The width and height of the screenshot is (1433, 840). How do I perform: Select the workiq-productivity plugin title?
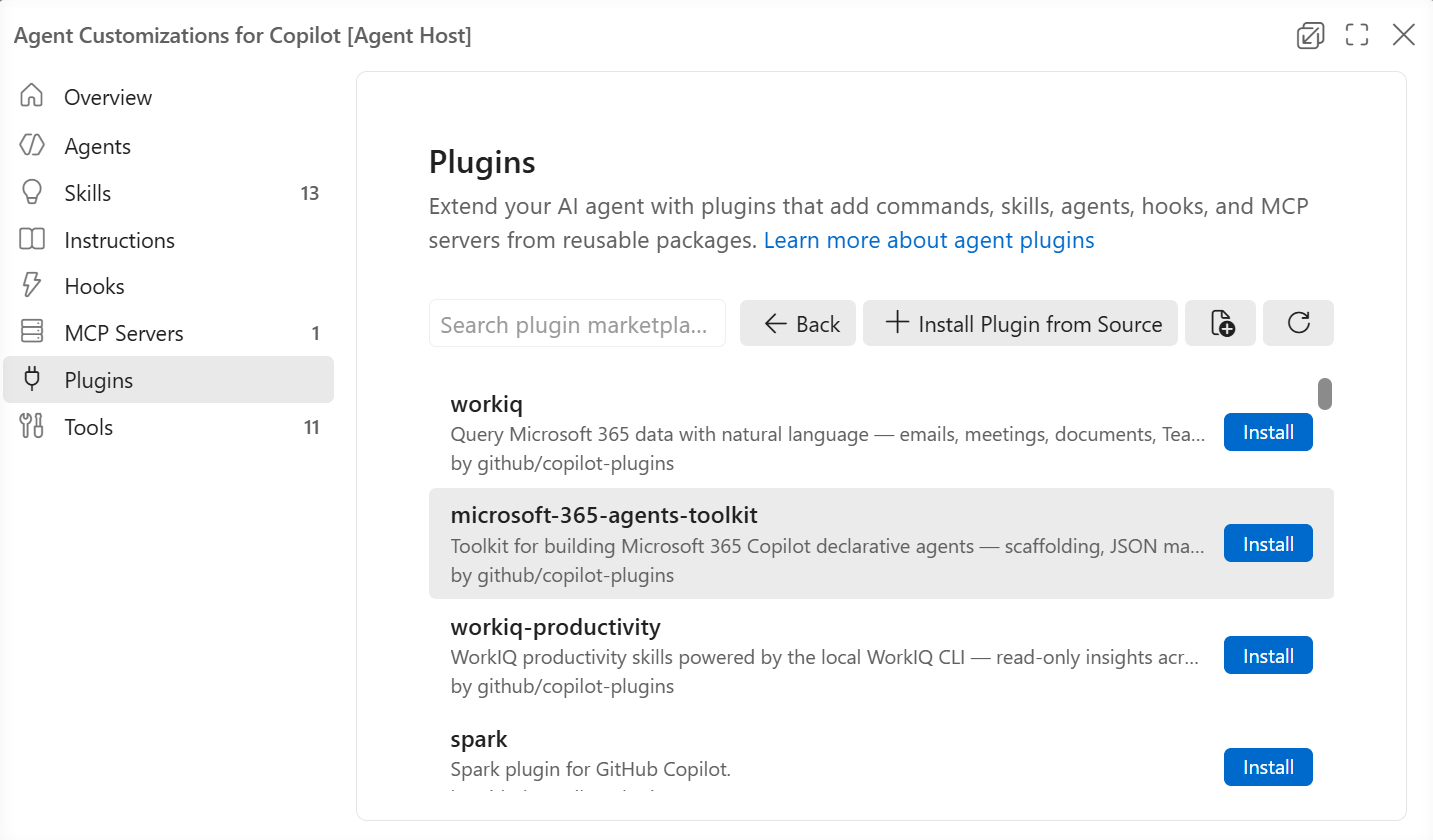tap(556, 627)
